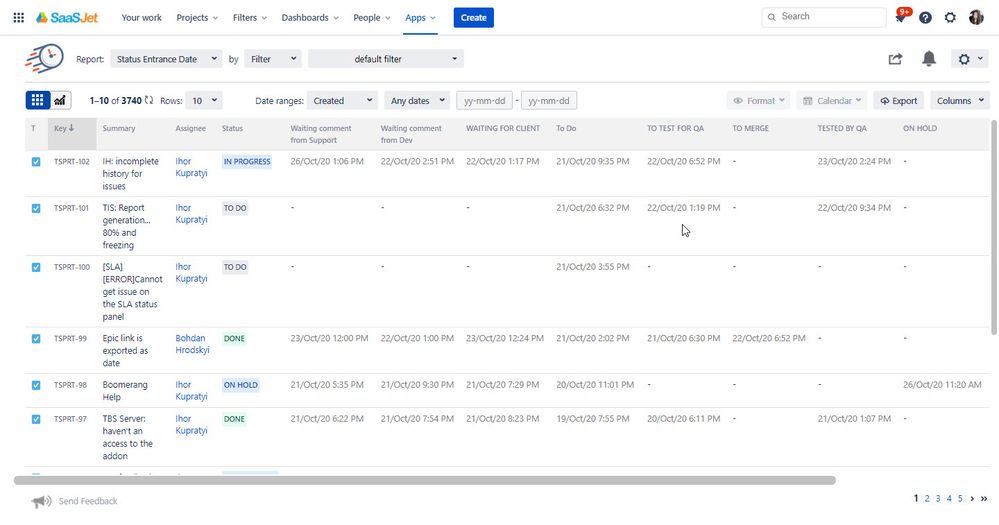This screenshot has height=525, width=999.
Task: Click the start date yy-mm-dd field
Action: 484,100
